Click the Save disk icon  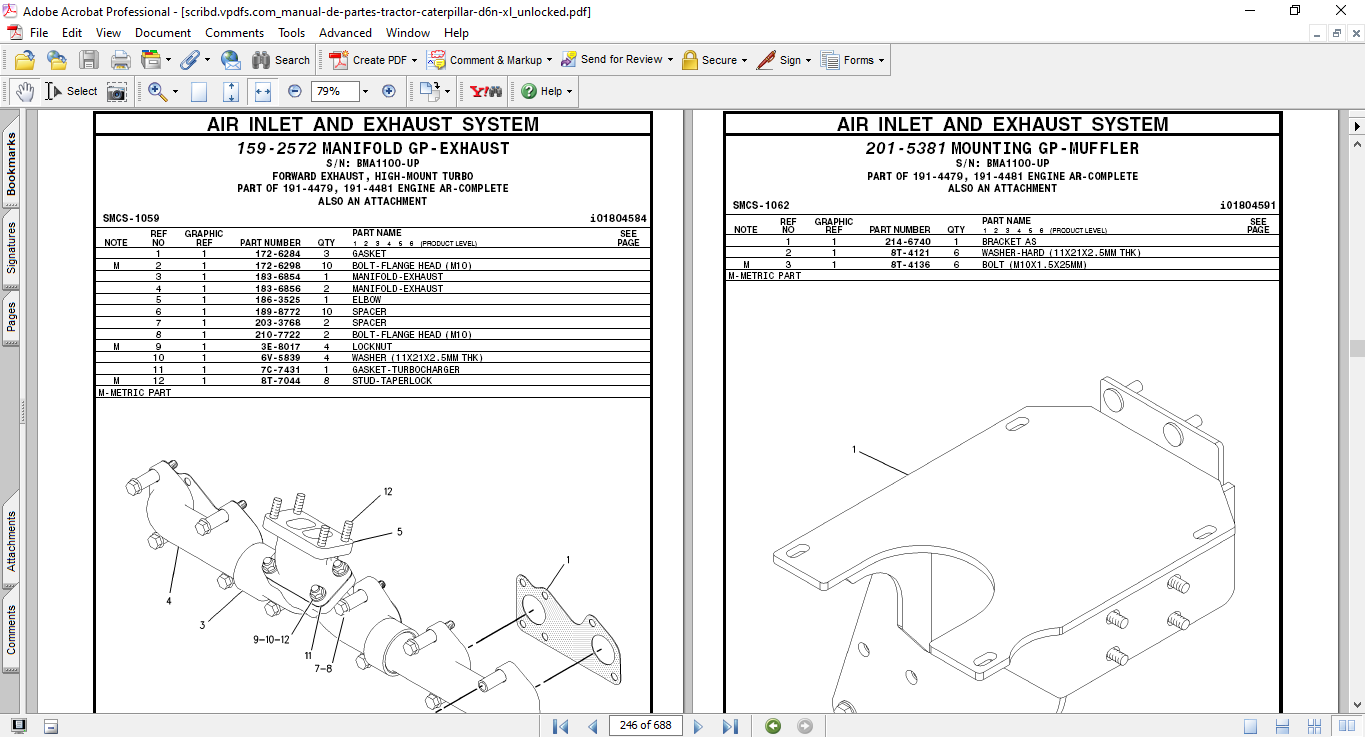[x=89, y=60]
